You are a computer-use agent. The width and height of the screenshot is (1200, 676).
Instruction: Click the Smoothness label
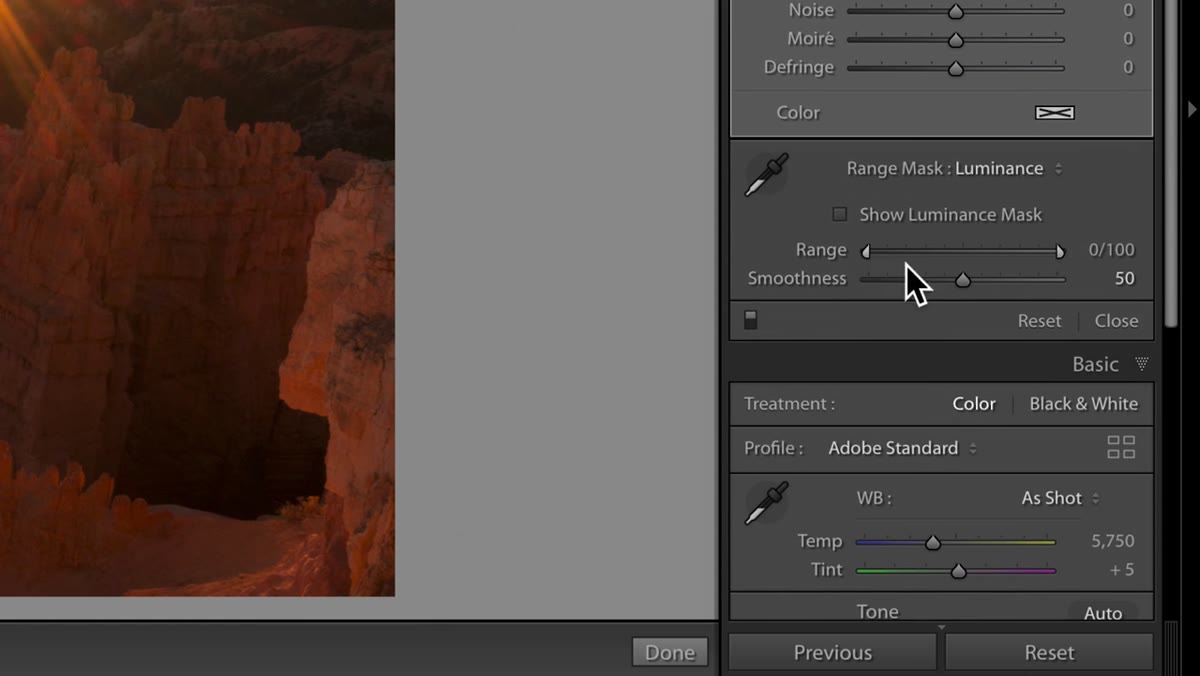pyautogui.click(x=797, y=279)
